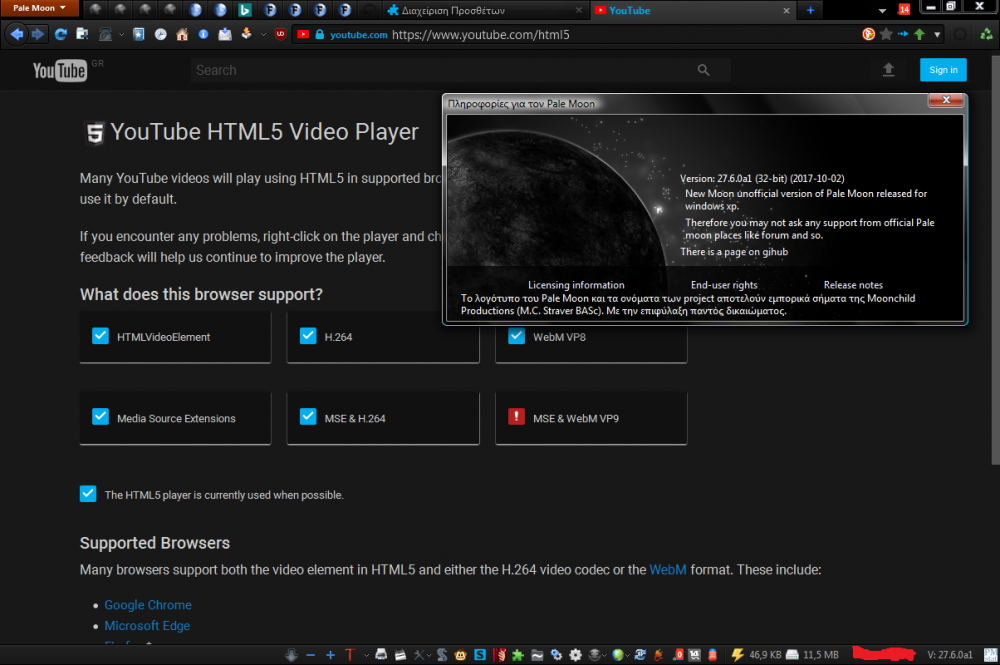The width and height of the screenshot is (1000, 665).
Task: Click the YouTube icon in the toolbar
Action: click(x=303, y=33)
